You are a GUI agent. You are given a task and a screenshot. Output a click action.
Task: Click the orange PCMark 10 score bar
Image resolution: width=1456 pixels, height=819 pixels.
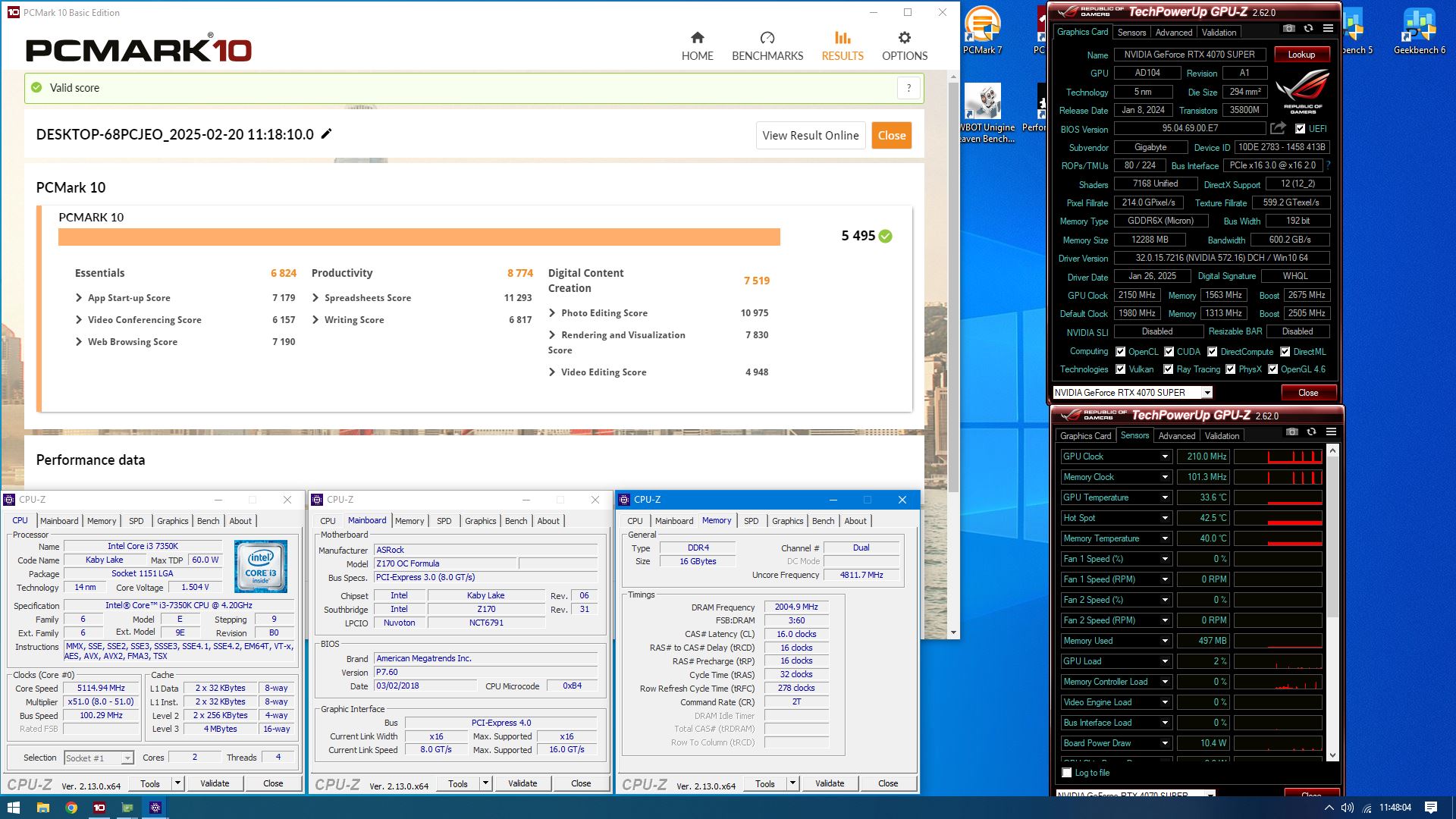[x=419, y=237]
